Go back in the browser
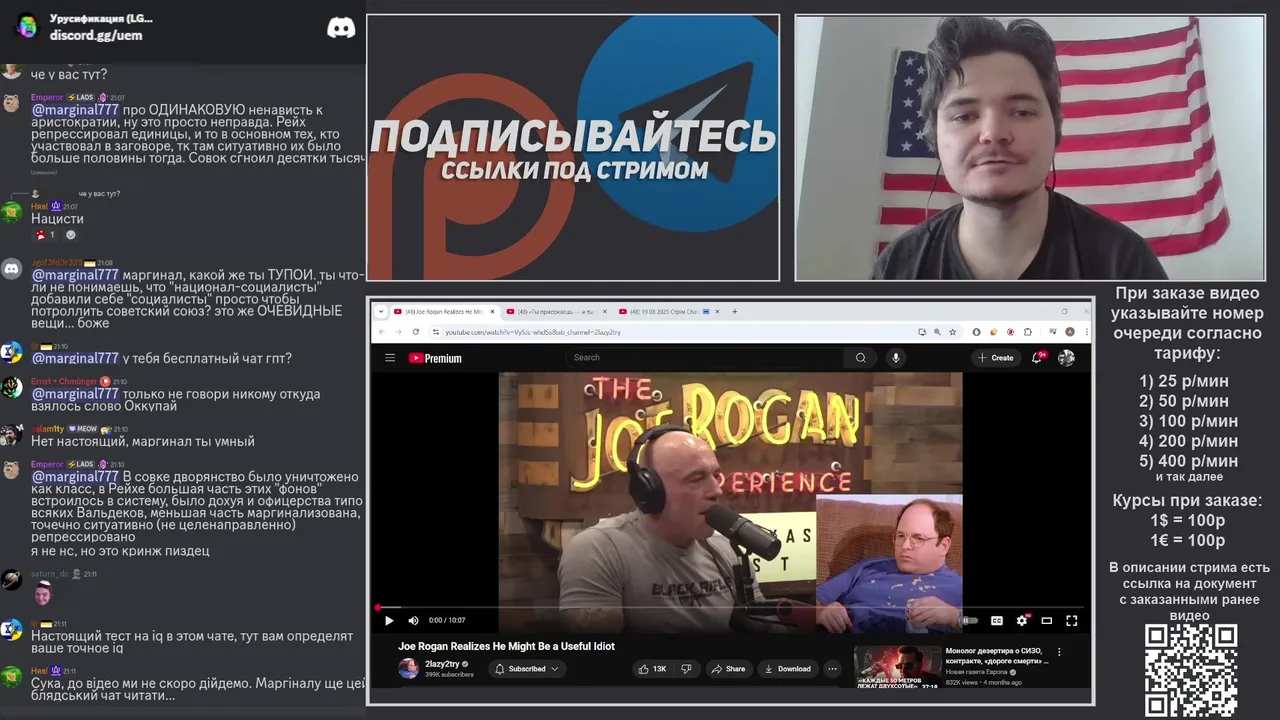 381,331
